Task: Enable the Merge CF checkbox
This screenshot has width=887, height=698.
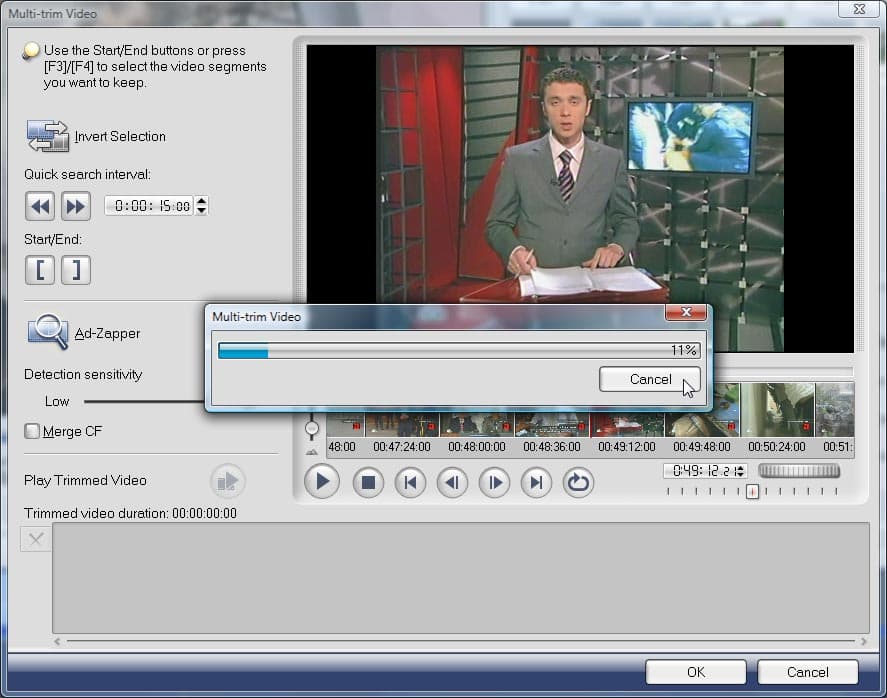Action: click(x=32, y=431)
